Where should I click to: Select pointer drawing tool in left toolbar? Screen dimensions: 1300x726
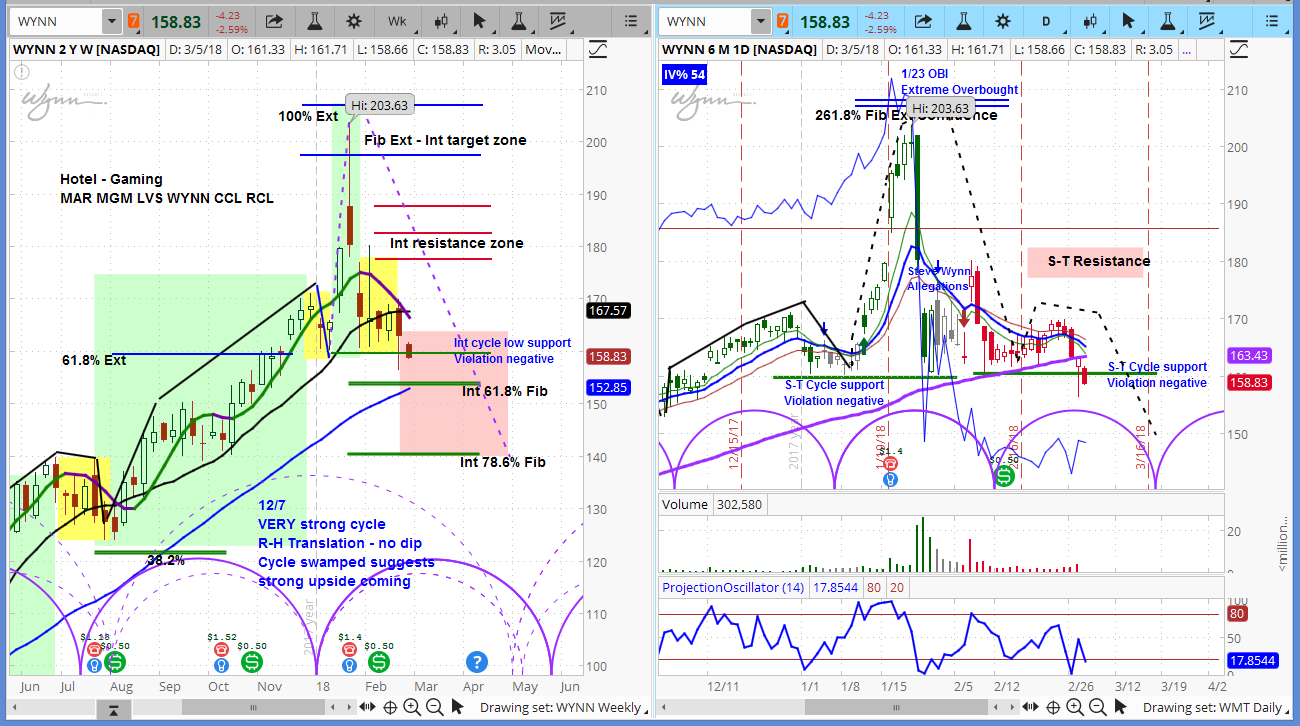[x=479, y=21]
